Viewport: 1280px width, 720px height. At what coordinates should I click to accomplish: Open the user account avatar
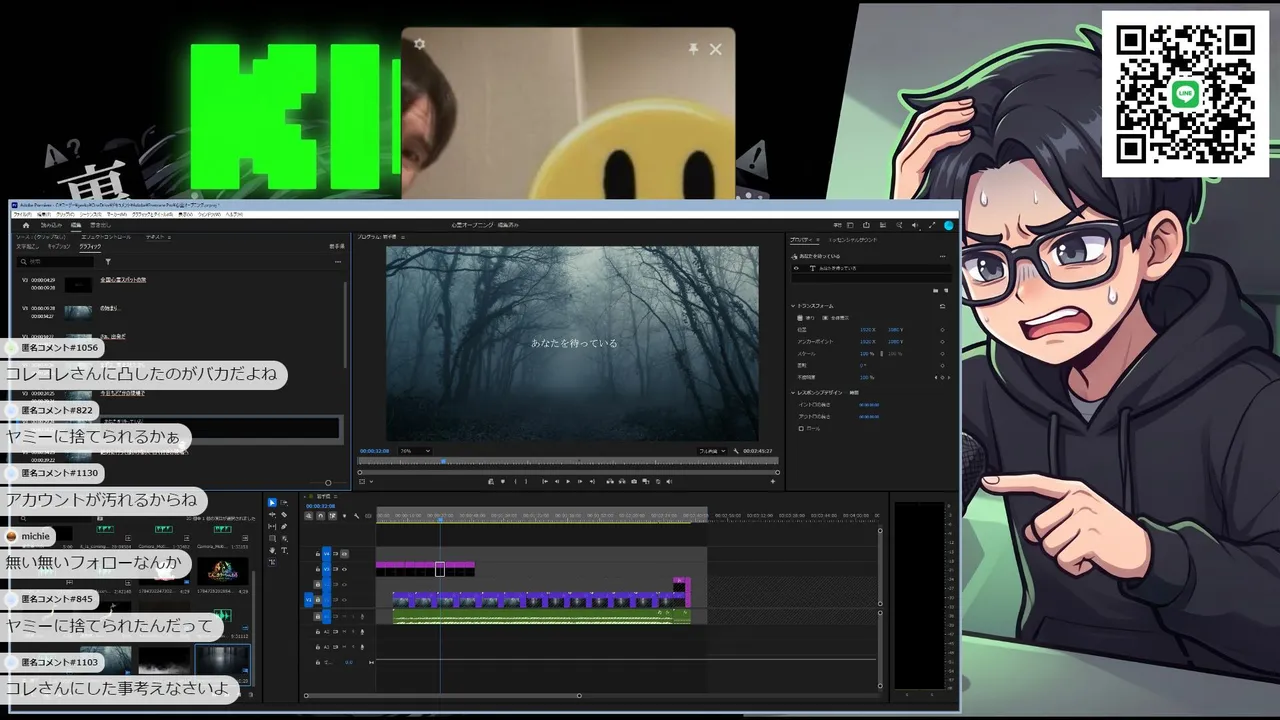coord(949,226)
